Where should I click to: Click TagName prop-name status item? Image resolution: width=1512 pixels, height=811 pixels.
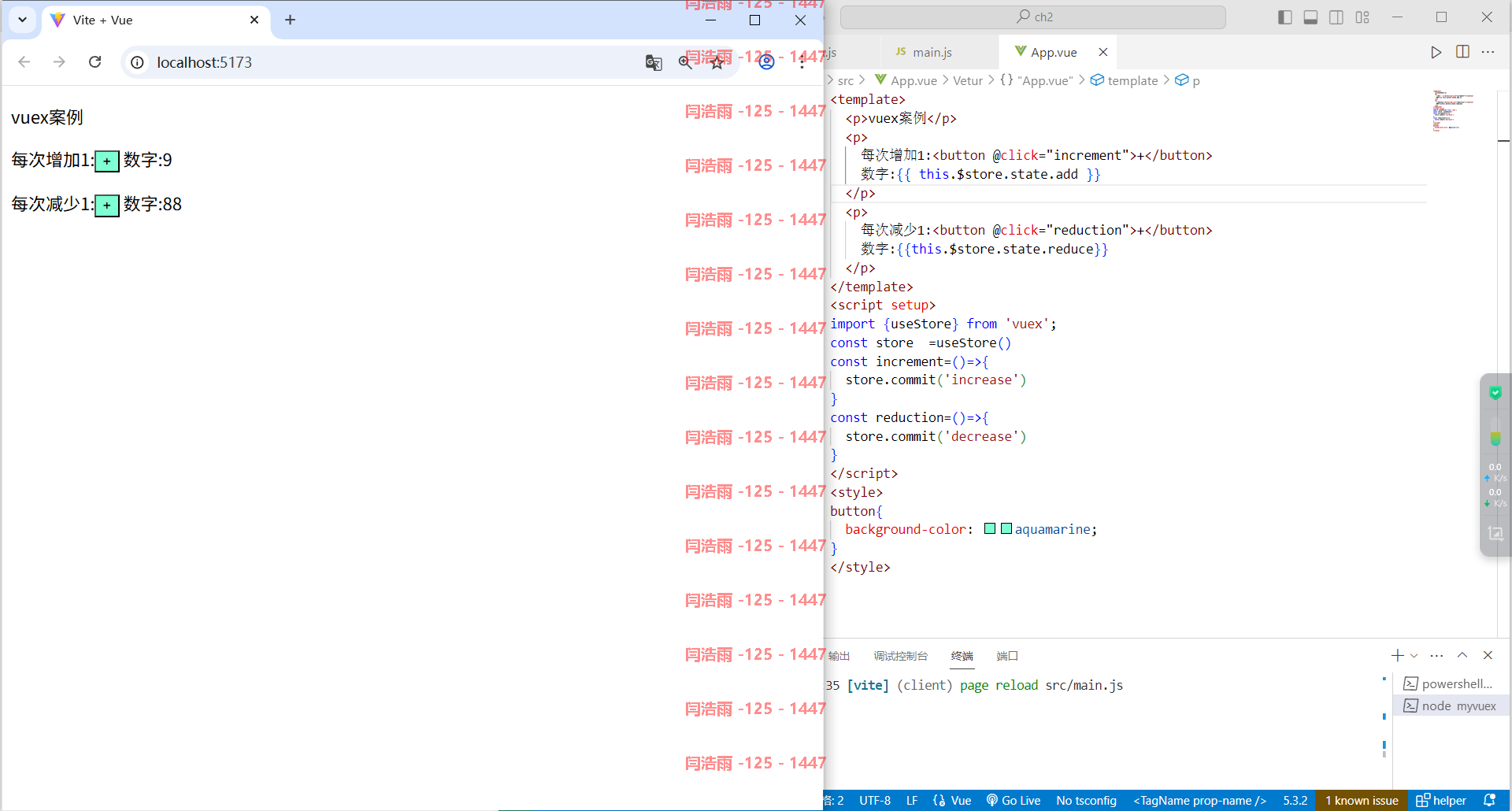click(1200, 800)
